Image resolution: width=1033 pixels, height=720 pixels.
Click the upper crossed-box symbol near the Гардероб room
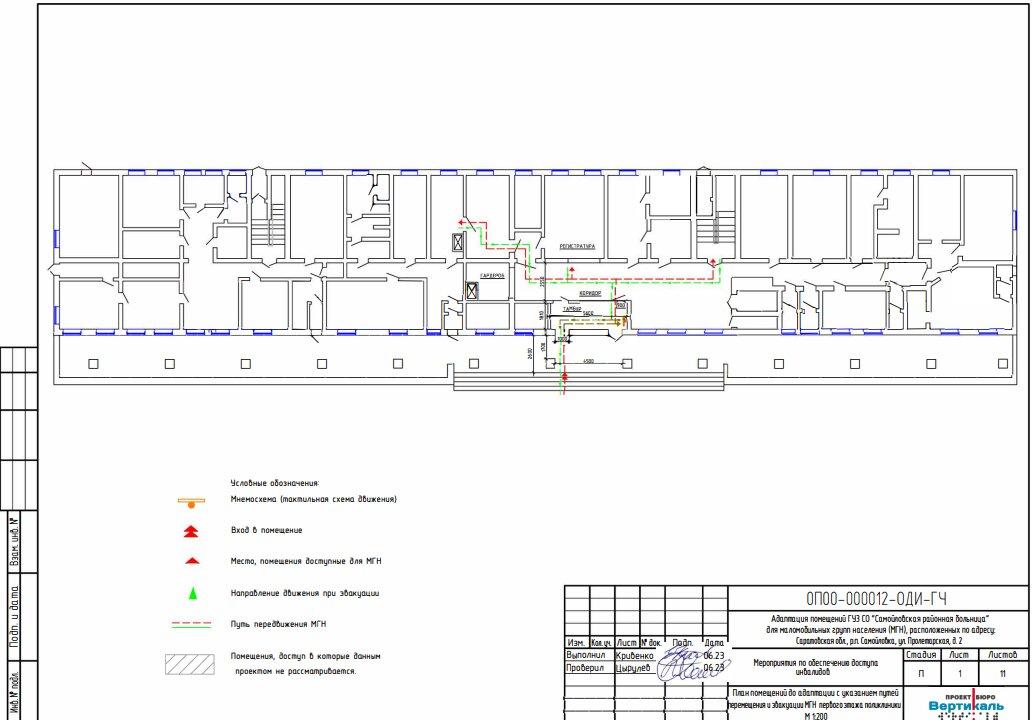pos(458,241)
